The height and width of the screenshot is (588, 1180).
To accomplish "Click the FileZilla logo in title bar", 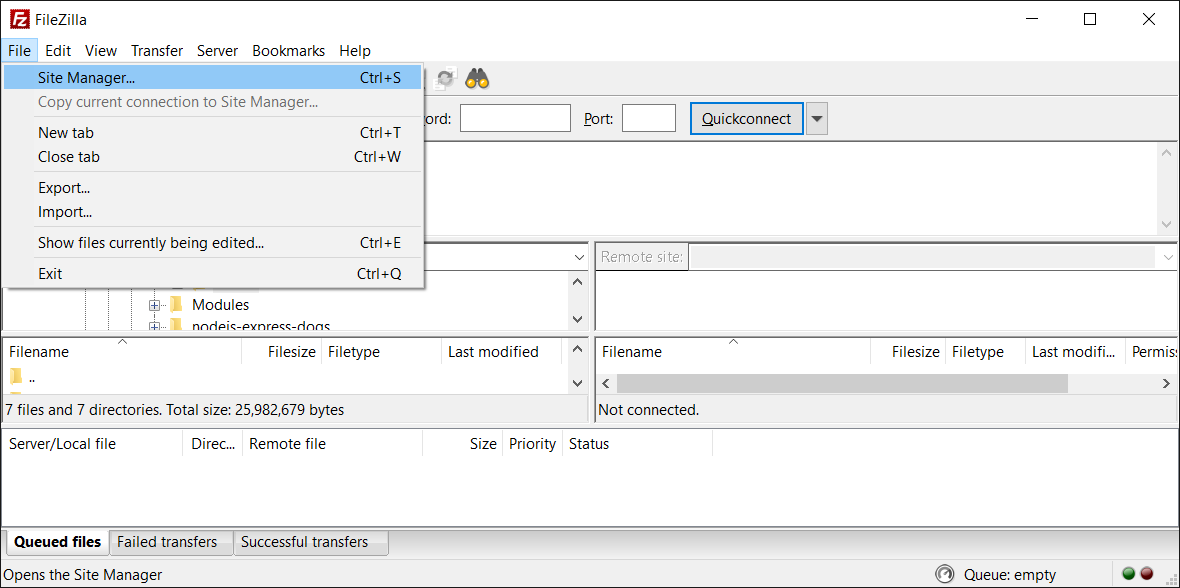I will 19,19.
